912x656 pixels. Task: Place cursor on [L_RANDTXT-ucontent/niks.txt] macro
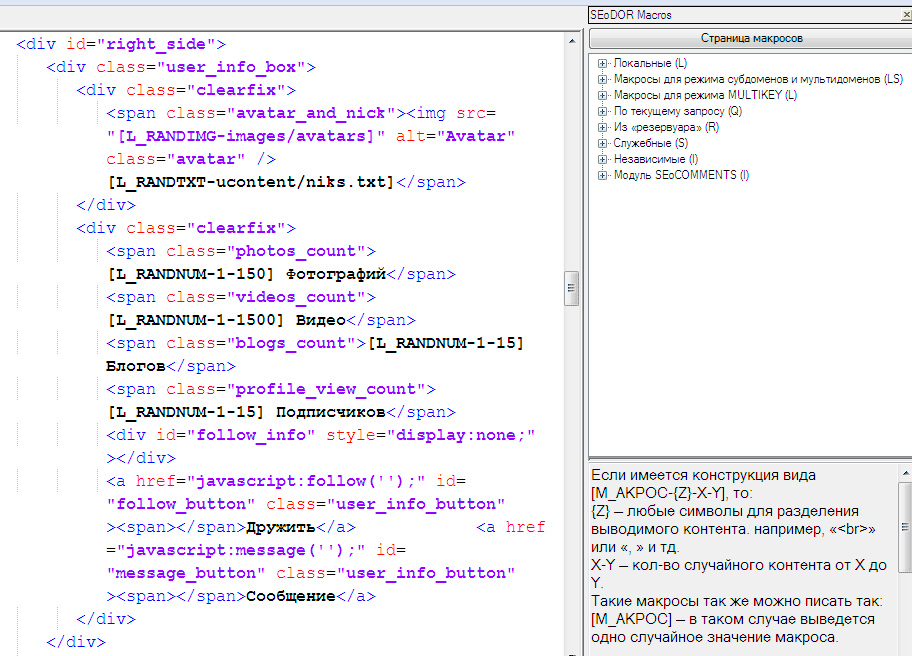(252, 182)
